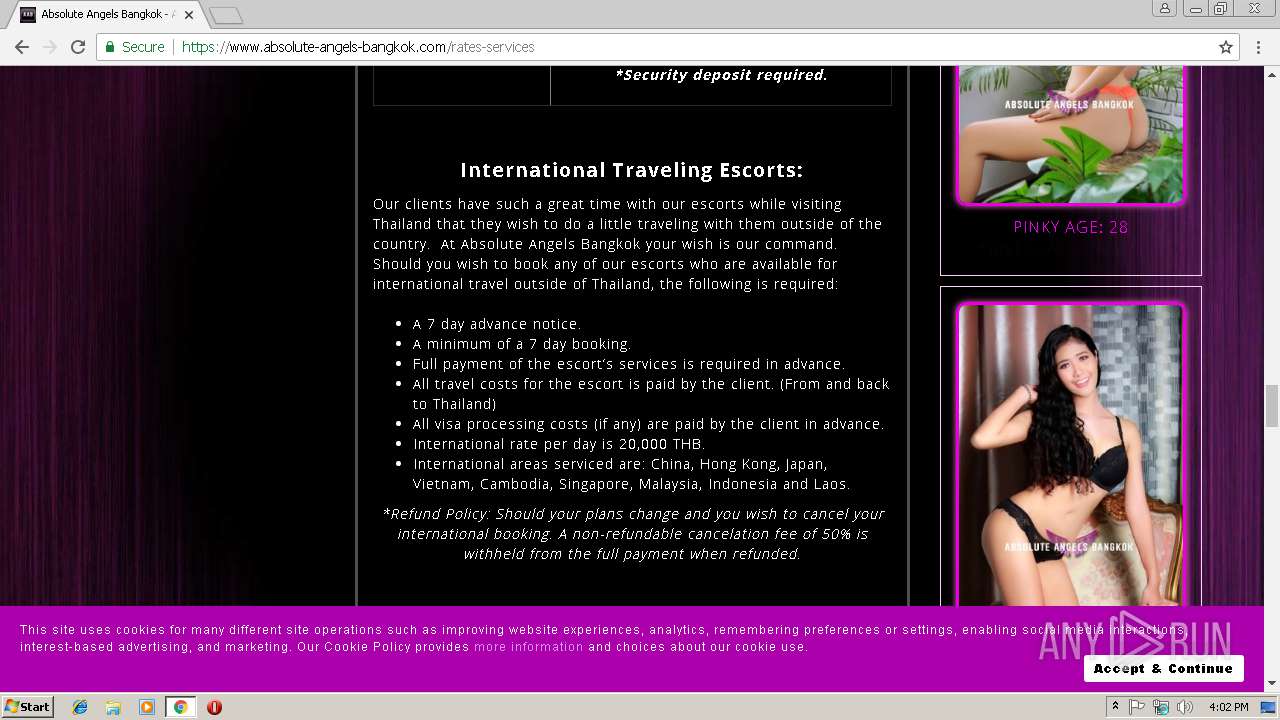1280x720 pixels.
Task: Show hidden system tray icons
Action: tap(1115, 707)
